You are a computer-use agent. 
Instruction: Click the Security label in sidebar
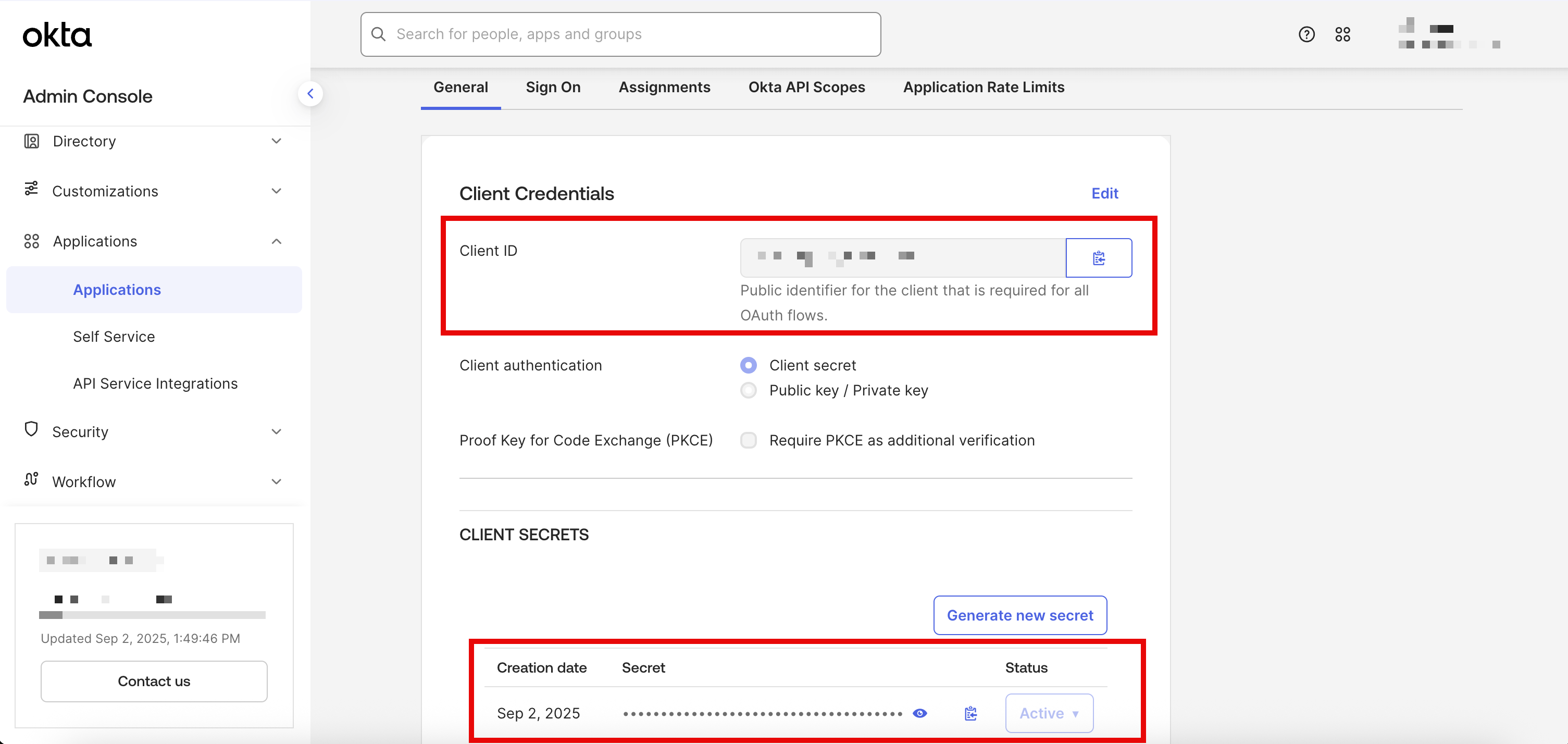pos(80,432)
